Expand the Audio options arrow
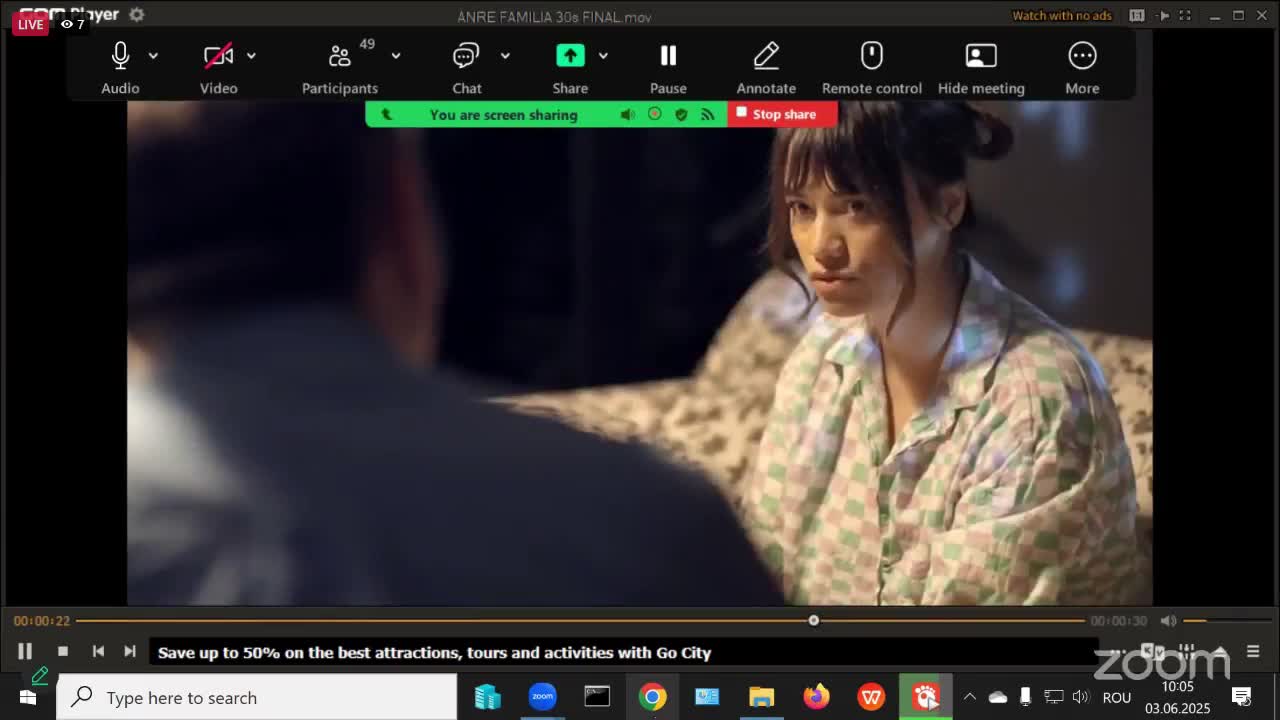 click(153, 56)
